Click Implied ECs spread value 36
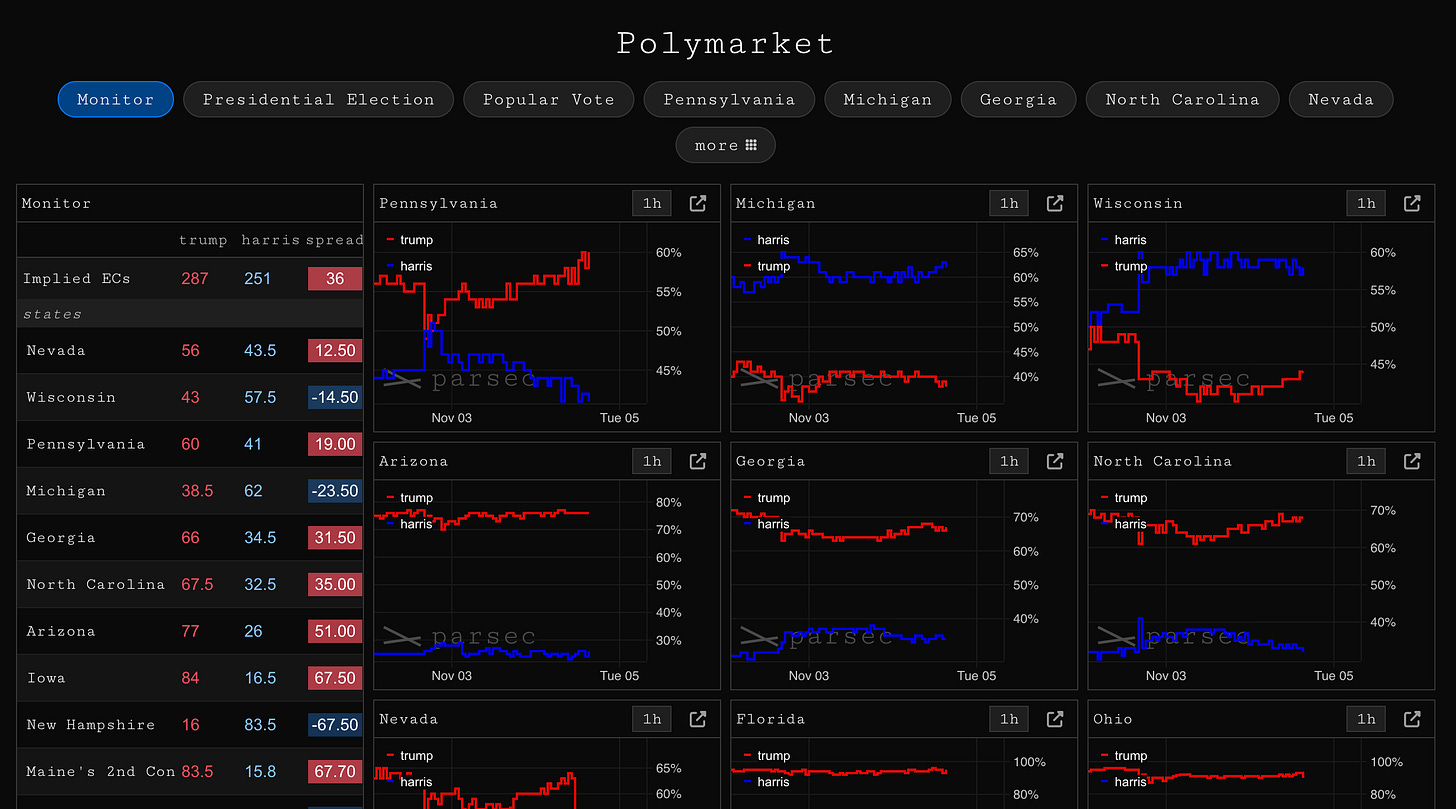Screen dimensions: 1456x809 335,279
